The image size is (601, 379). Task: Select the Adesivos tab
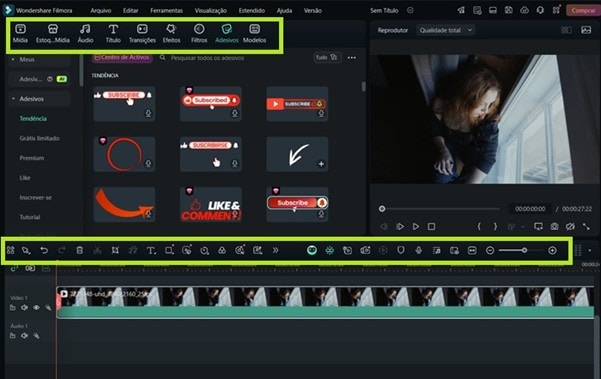pos(227,33)
